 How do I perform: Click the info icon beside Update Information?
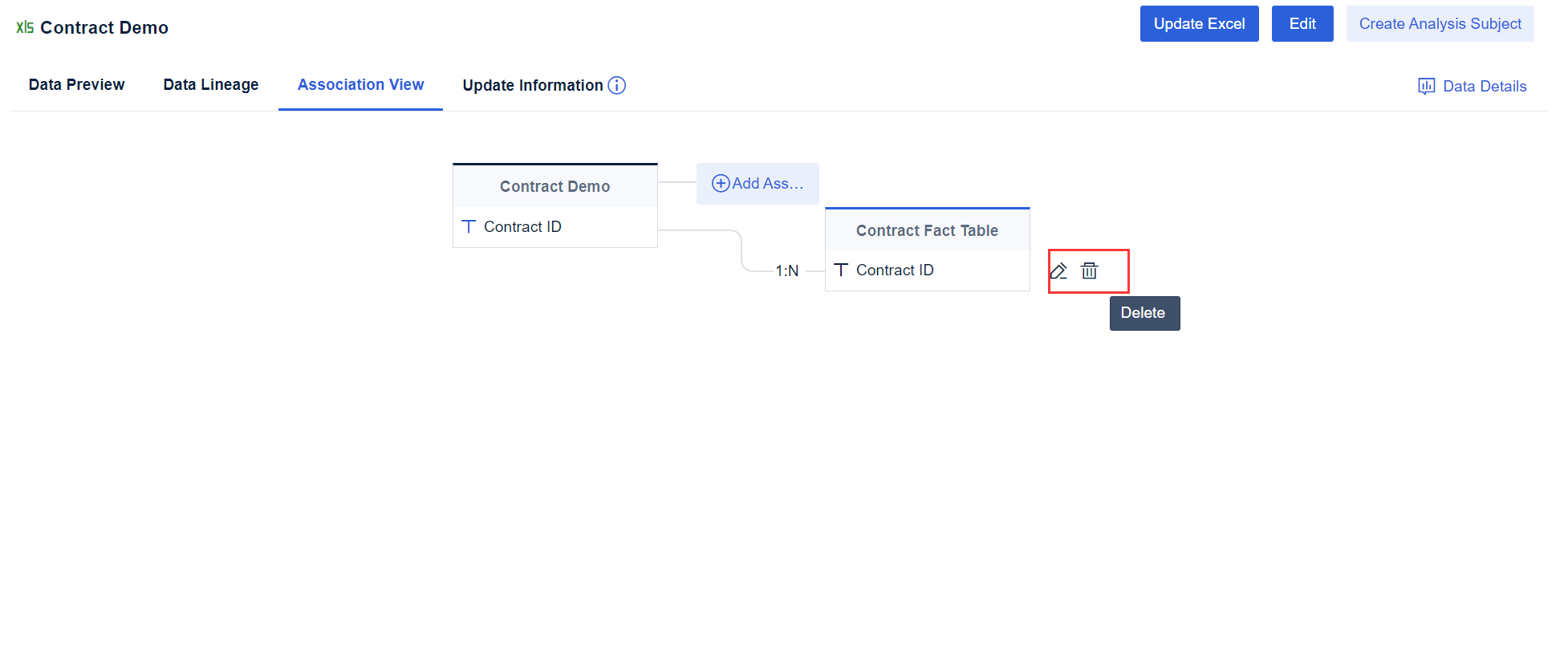[x=616, y=85]
